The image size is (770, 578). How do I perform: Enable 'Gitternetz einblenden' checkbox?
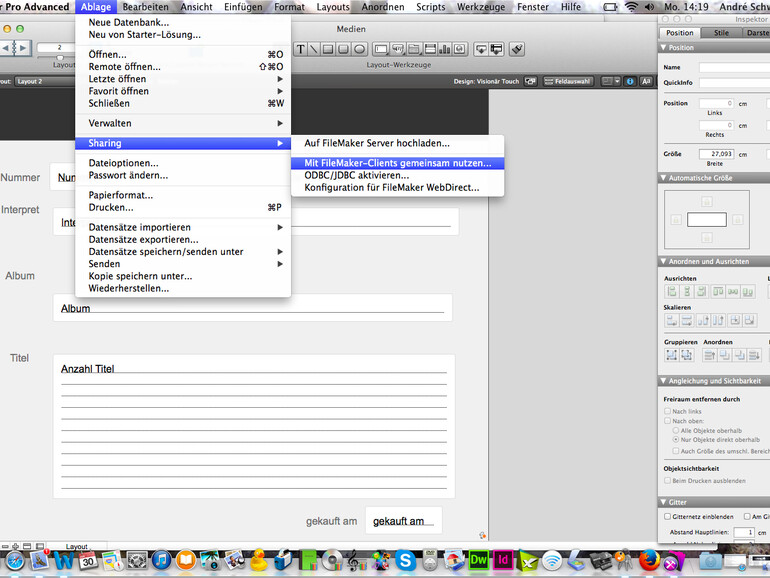tap(667, 517)
